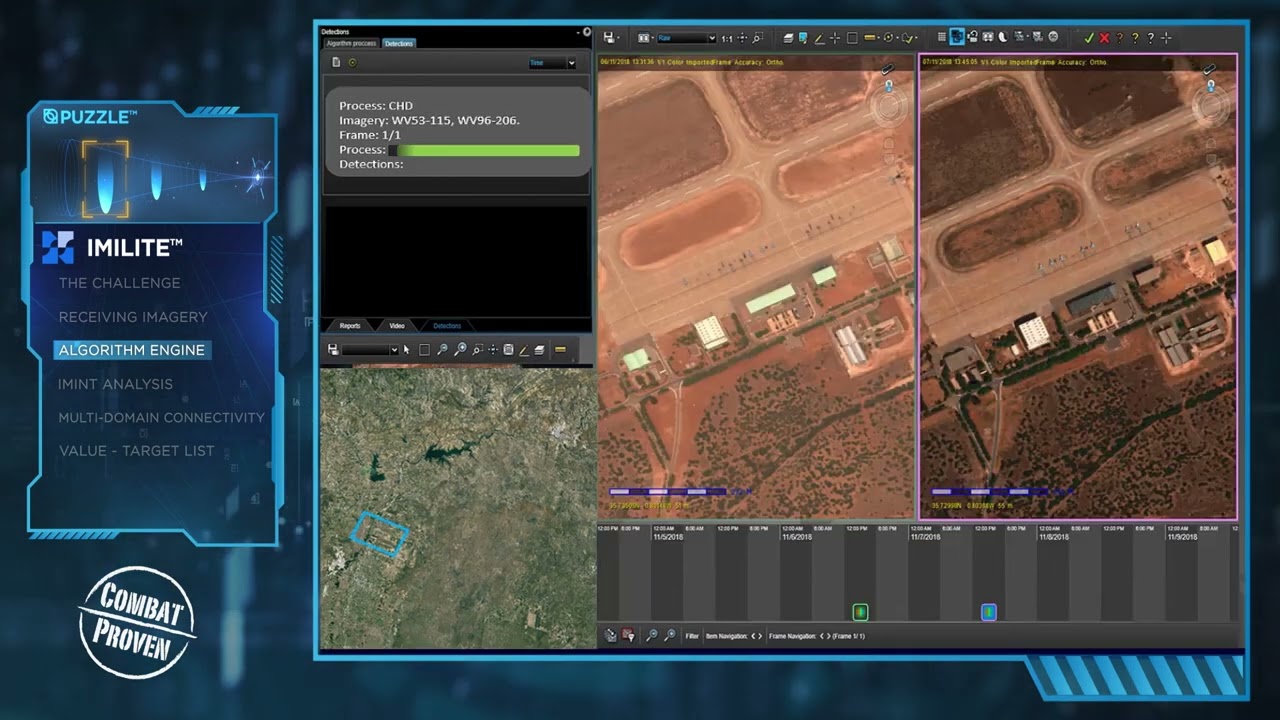
Task: Click the grid layout icon in the top toolbar
Action: (942, 37)
